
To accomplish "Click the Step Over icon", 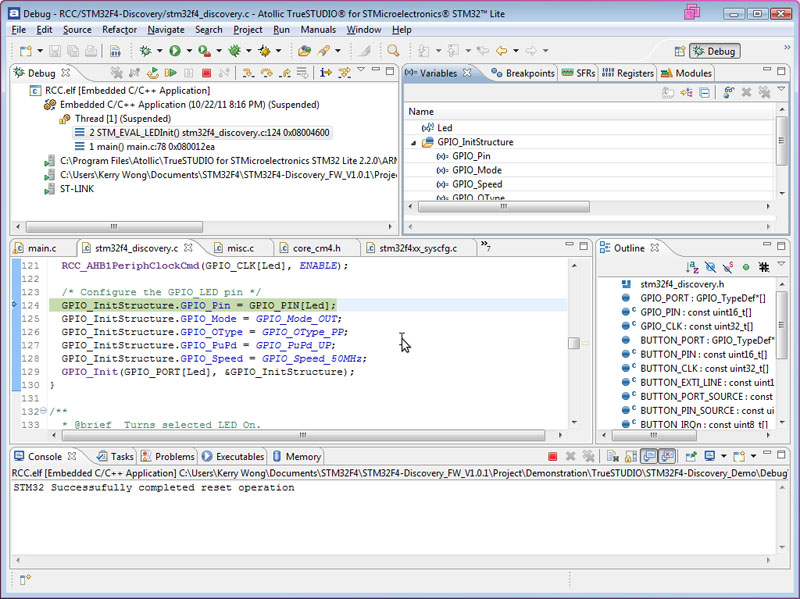I will pos(267,73).
